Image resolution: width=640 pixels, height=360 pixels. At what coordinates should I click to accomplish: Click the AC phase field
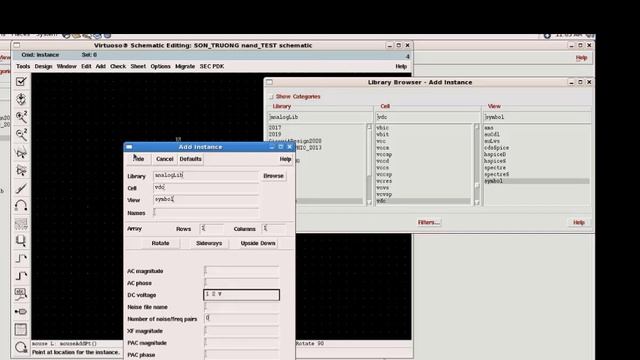pos(242,283)
